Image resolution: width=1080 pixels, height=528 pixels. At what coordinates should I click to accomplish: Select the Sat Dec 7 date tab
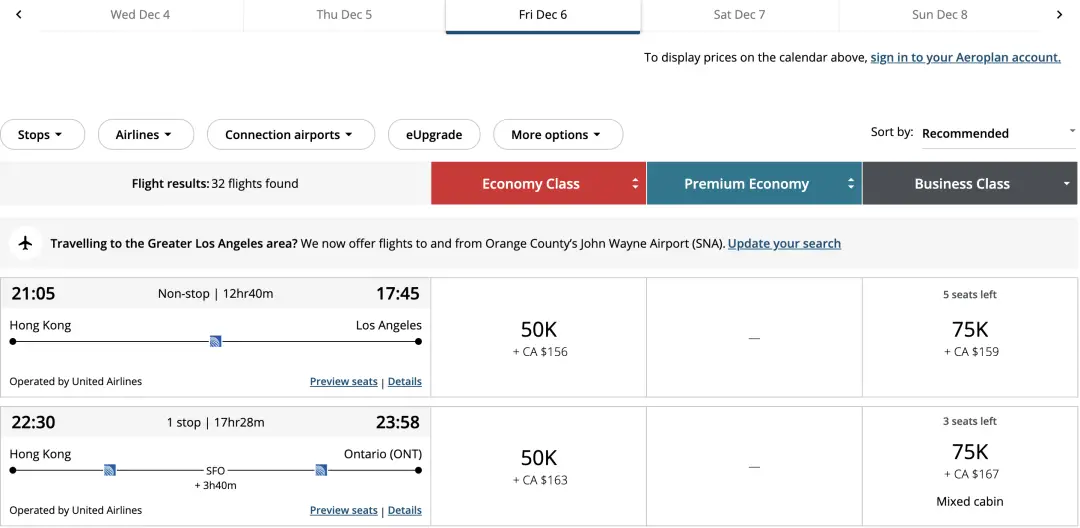[x=739, y=15]
